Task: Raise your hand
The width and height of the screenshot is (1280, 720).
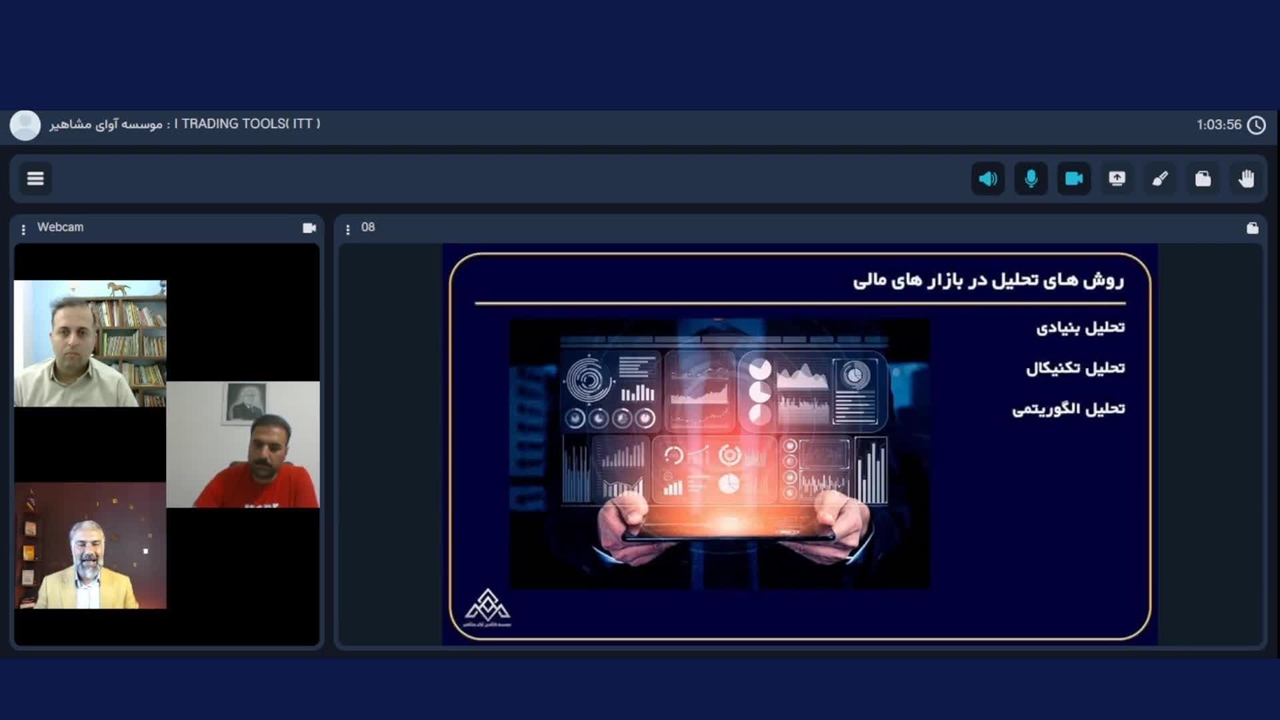Action: point(1246,179)
